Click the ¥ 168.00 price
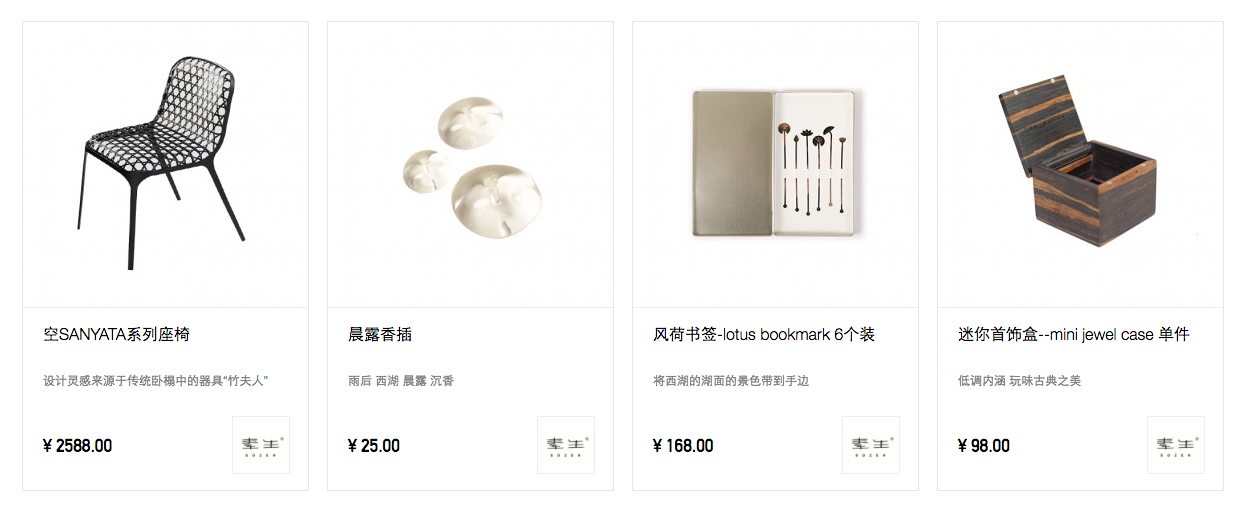 click(683, 446)
